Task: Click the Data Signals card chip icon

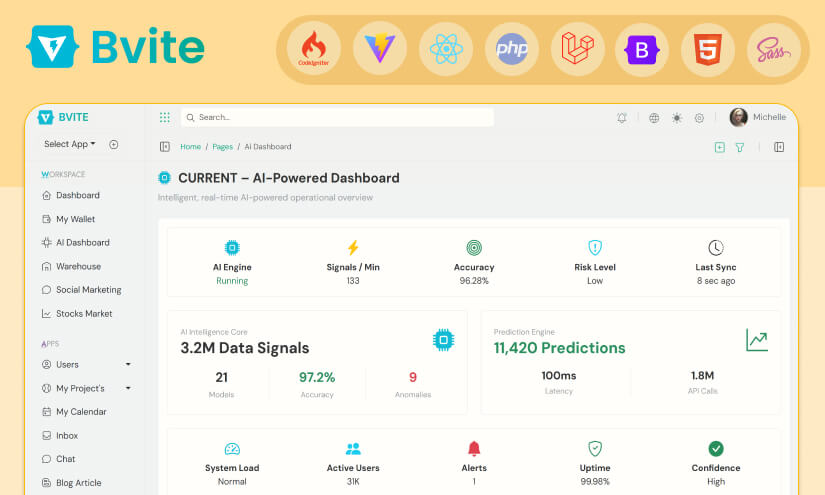Action: [x=444, y=340]
